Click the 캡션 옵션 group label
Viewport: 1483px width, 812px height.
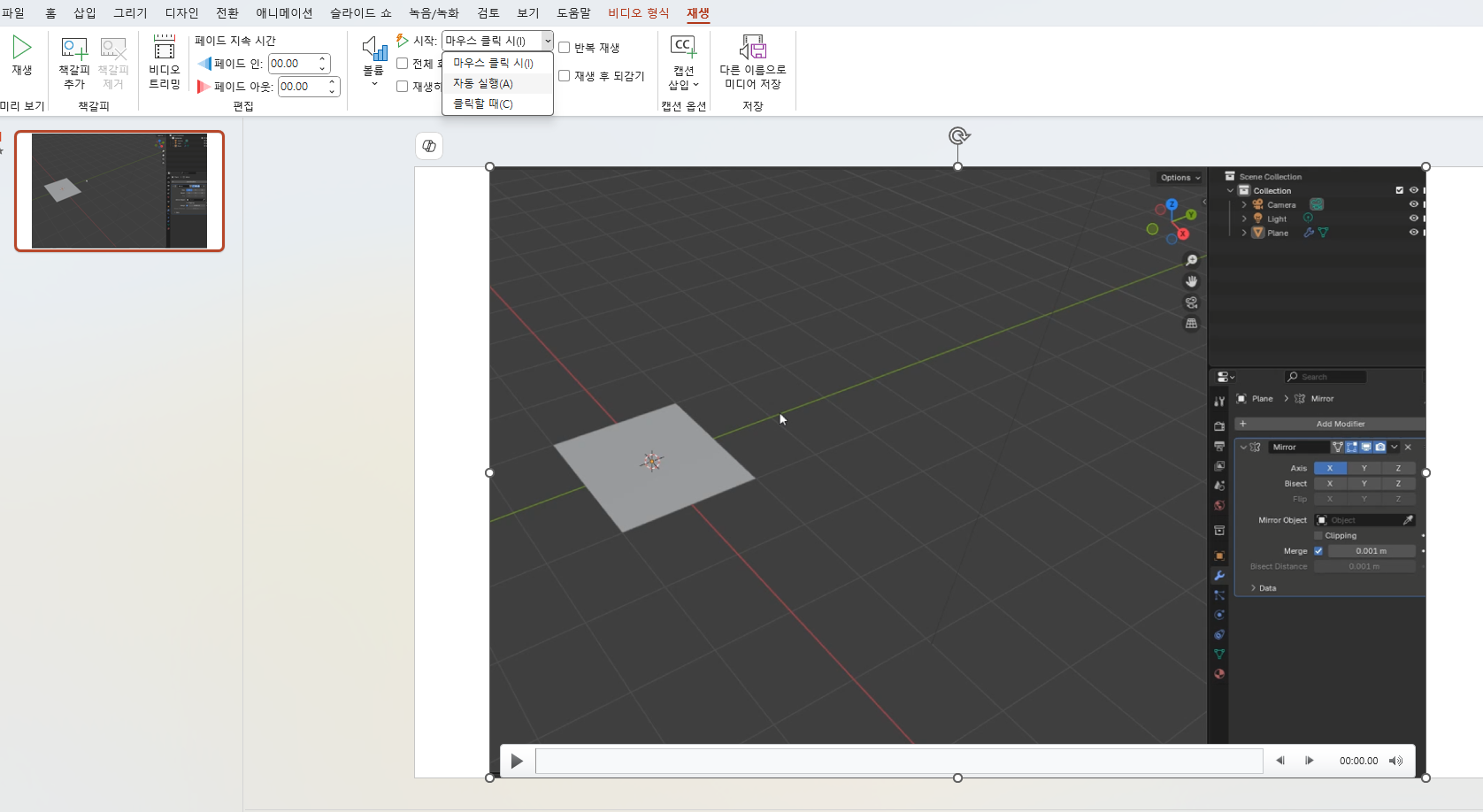click(684, 106)
